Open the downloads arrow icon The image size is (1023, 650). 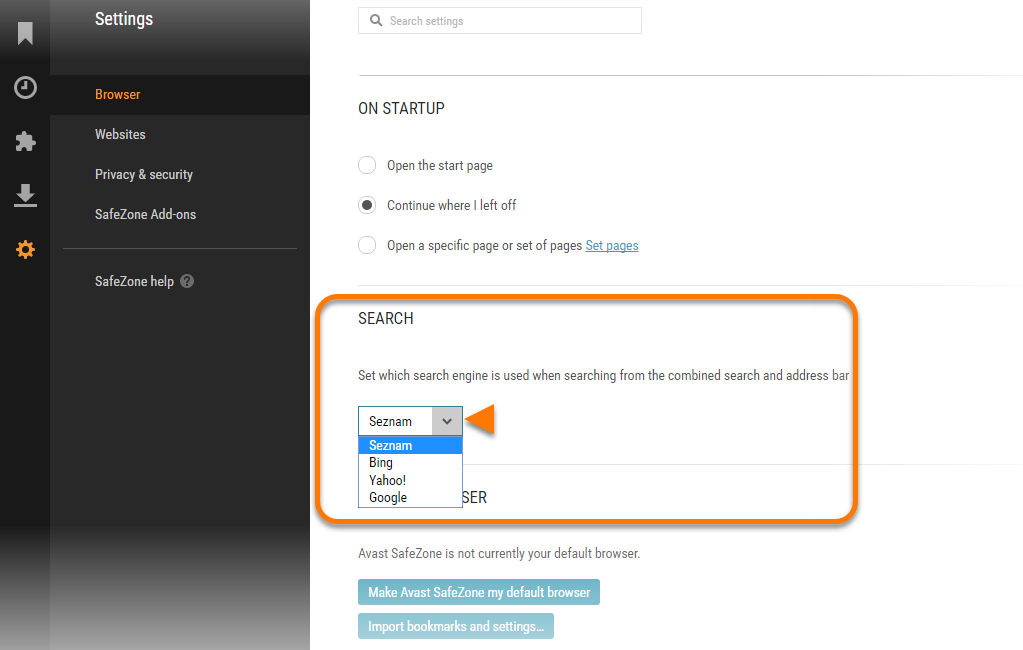(25, 195)
